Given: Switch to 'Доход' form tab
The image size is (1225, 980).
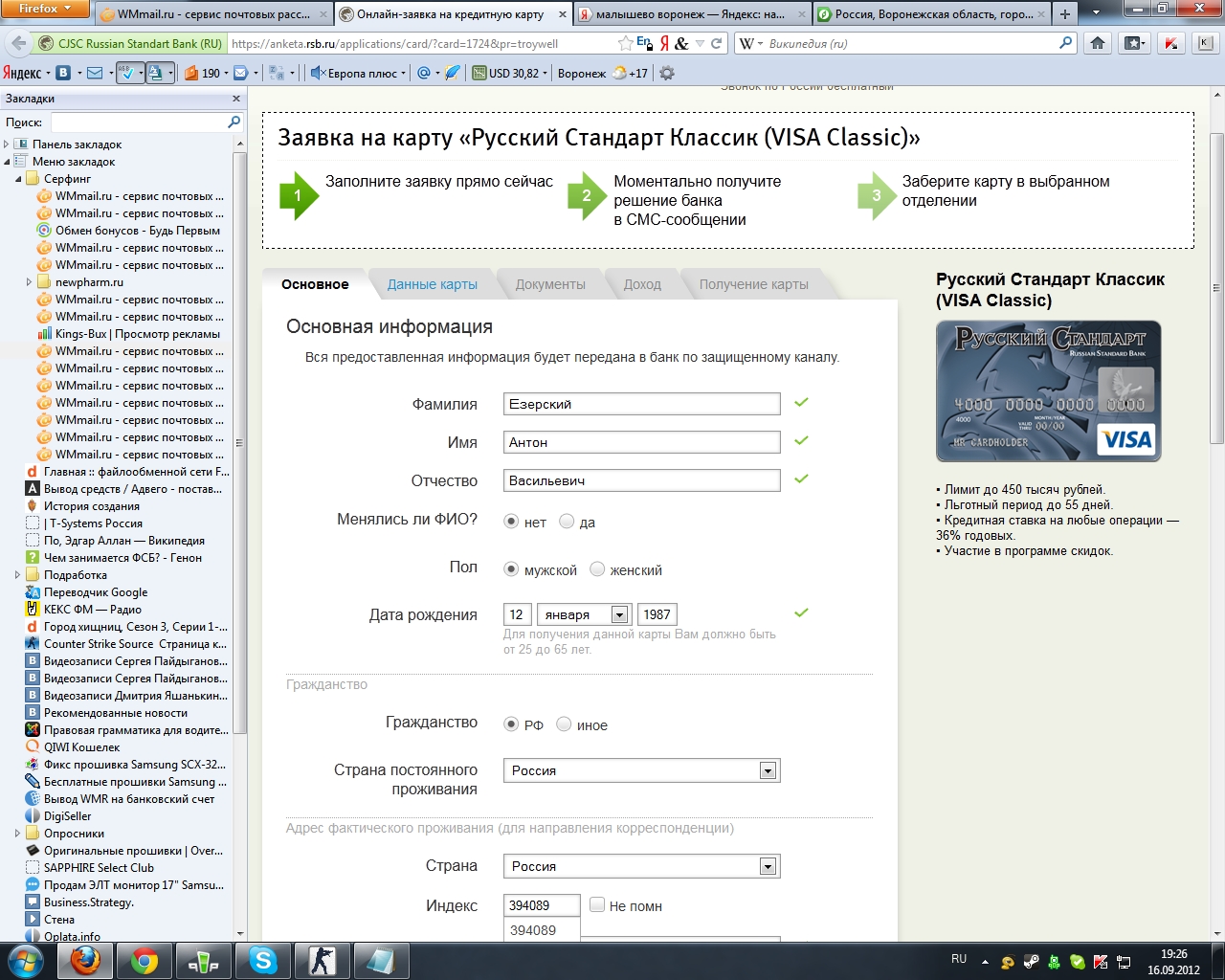Looking at the screenshot, I should (x=642, y=284).
